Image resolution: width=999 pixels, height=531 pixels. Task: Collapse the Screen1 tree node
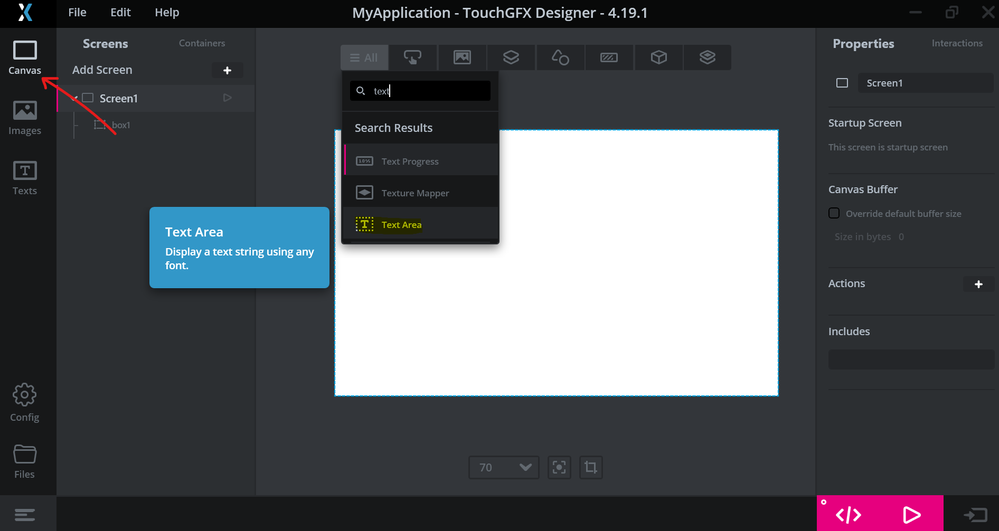click(76, 98)
